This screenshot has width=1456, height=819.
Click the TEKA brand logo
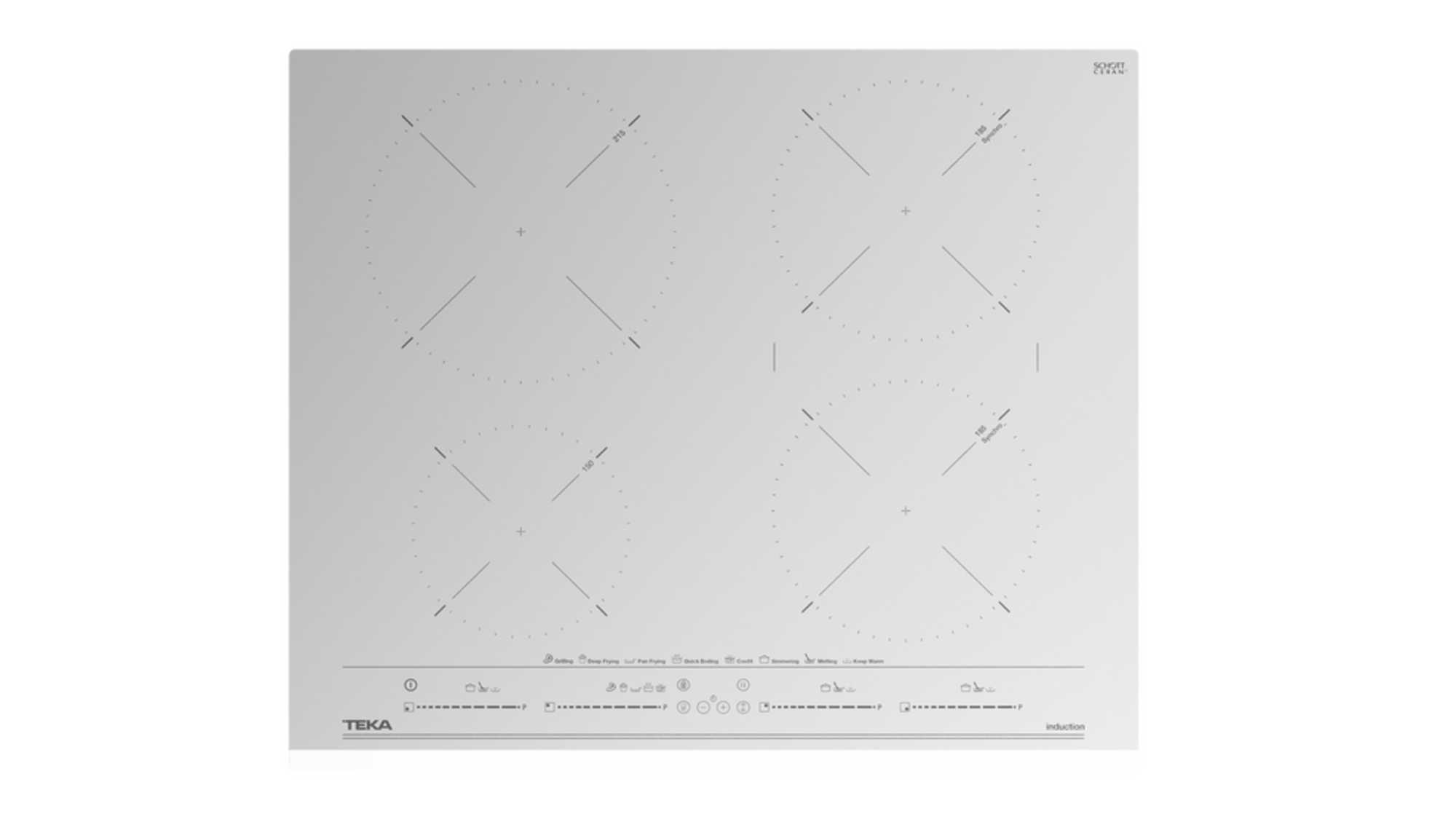point(367,725)
